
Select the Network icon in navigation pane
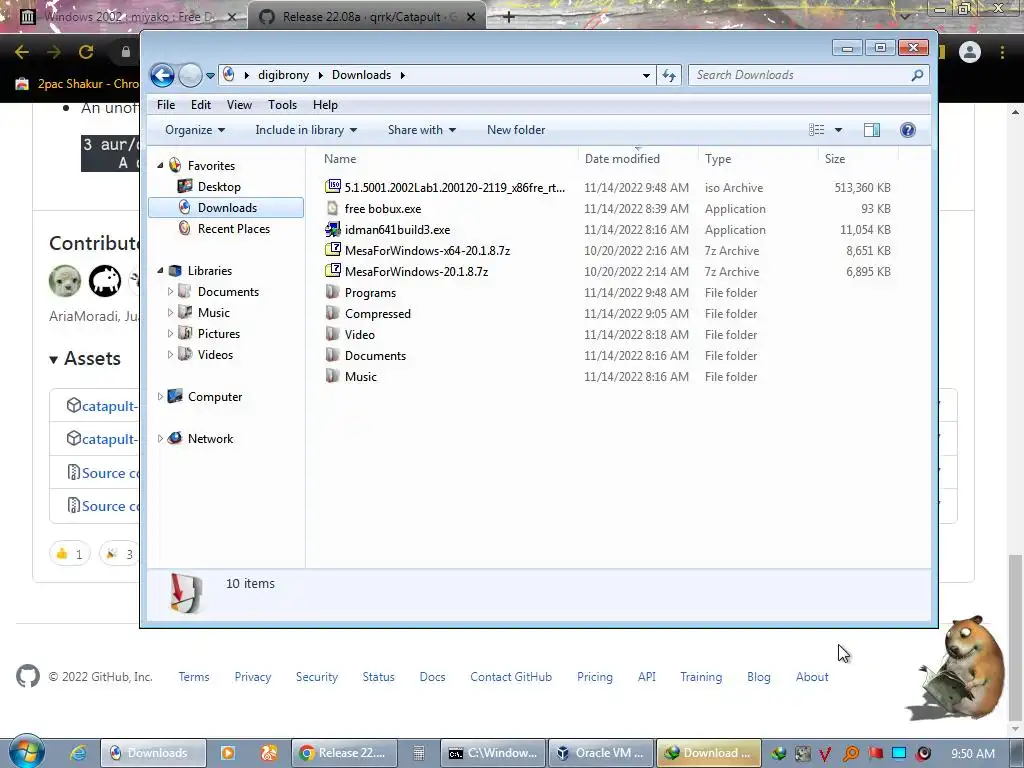[x=175, y=438]
